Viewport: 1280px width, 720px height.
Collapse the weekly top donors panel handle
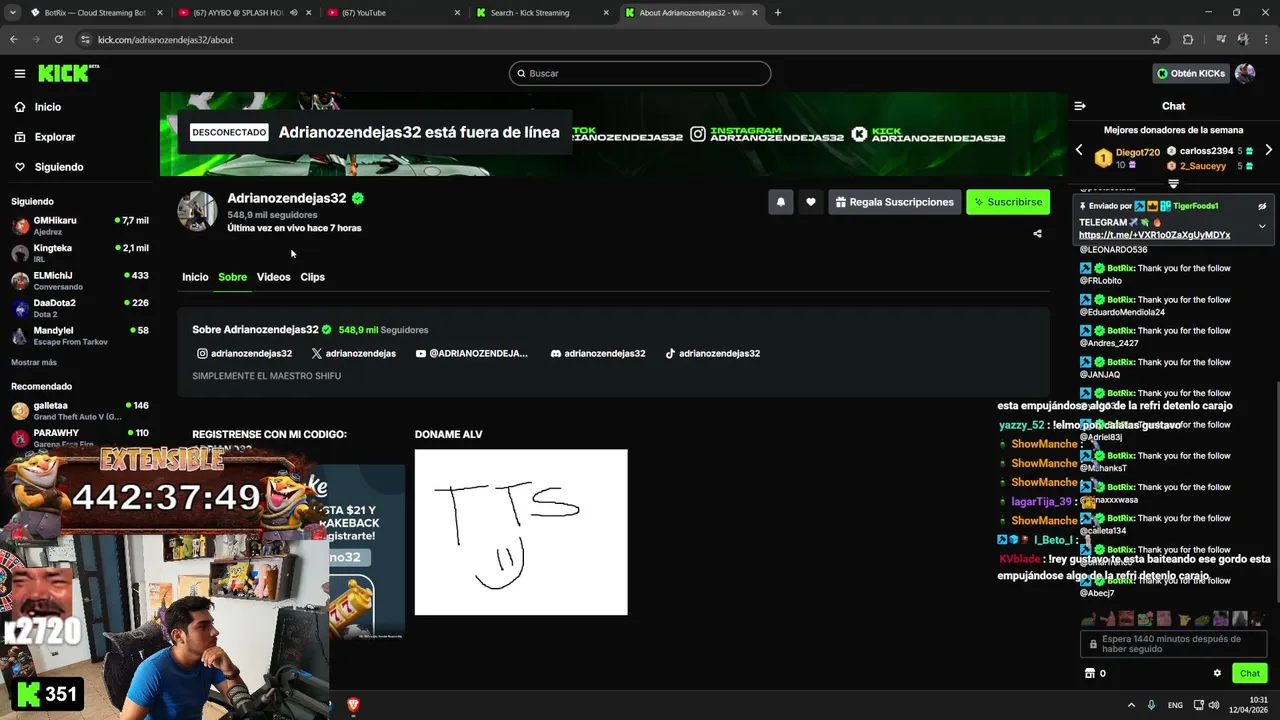click(x=1173, y=184)
